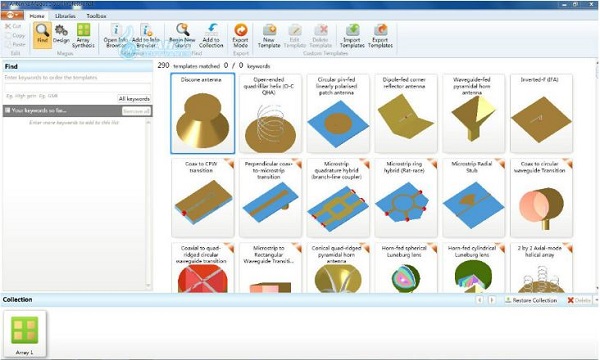
Task: Open Array 1 in Collection
Action: (x=25, y=334)
